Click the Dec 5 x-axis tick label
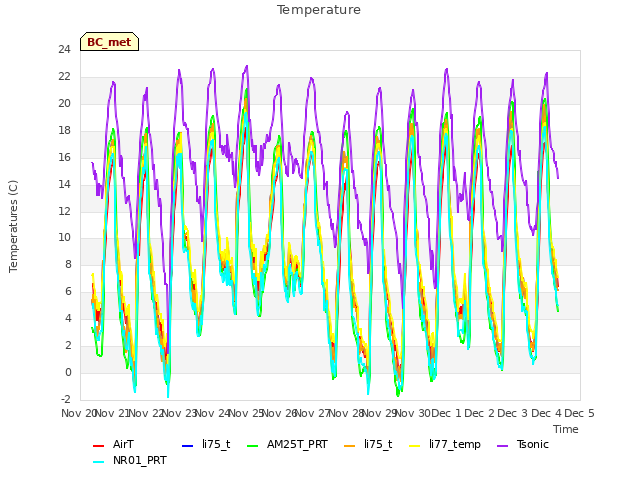640x480 pixels. (x=579, y=413)
